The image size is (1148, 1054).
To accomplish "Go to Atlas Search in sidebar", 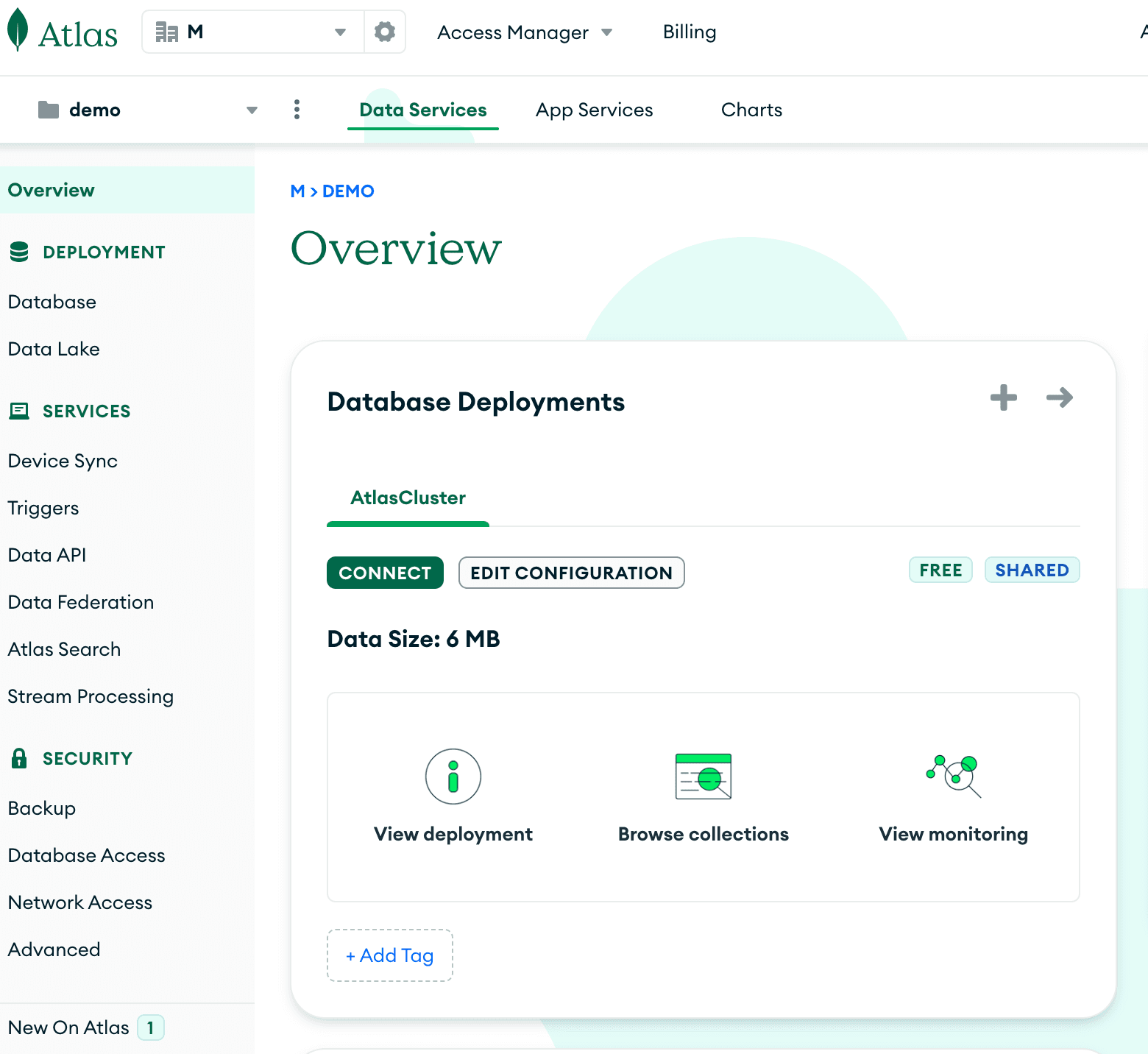I will point(64,649).
